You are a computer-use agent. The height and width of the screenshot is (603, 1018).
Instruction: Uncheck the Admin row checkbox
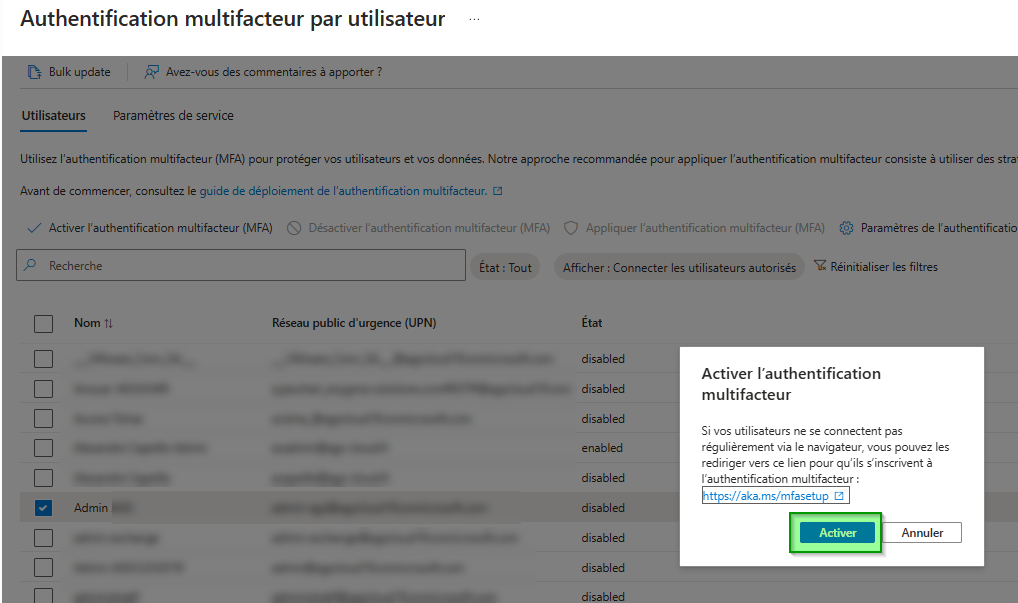click(43, 507)
